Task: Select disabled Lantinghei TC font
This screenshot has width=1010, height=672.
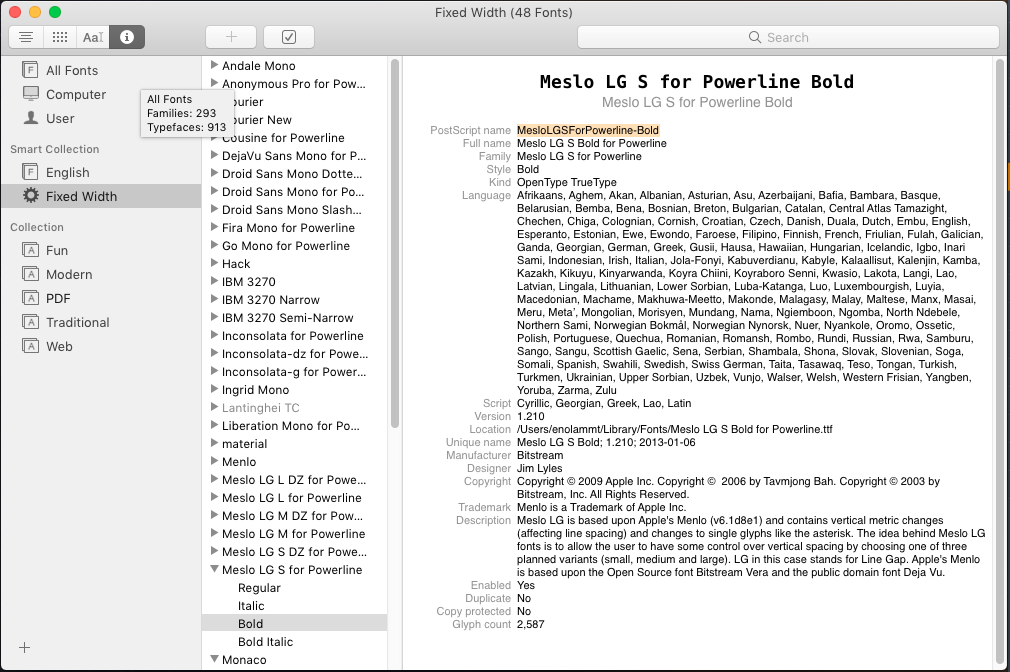Action: [260, 408]
